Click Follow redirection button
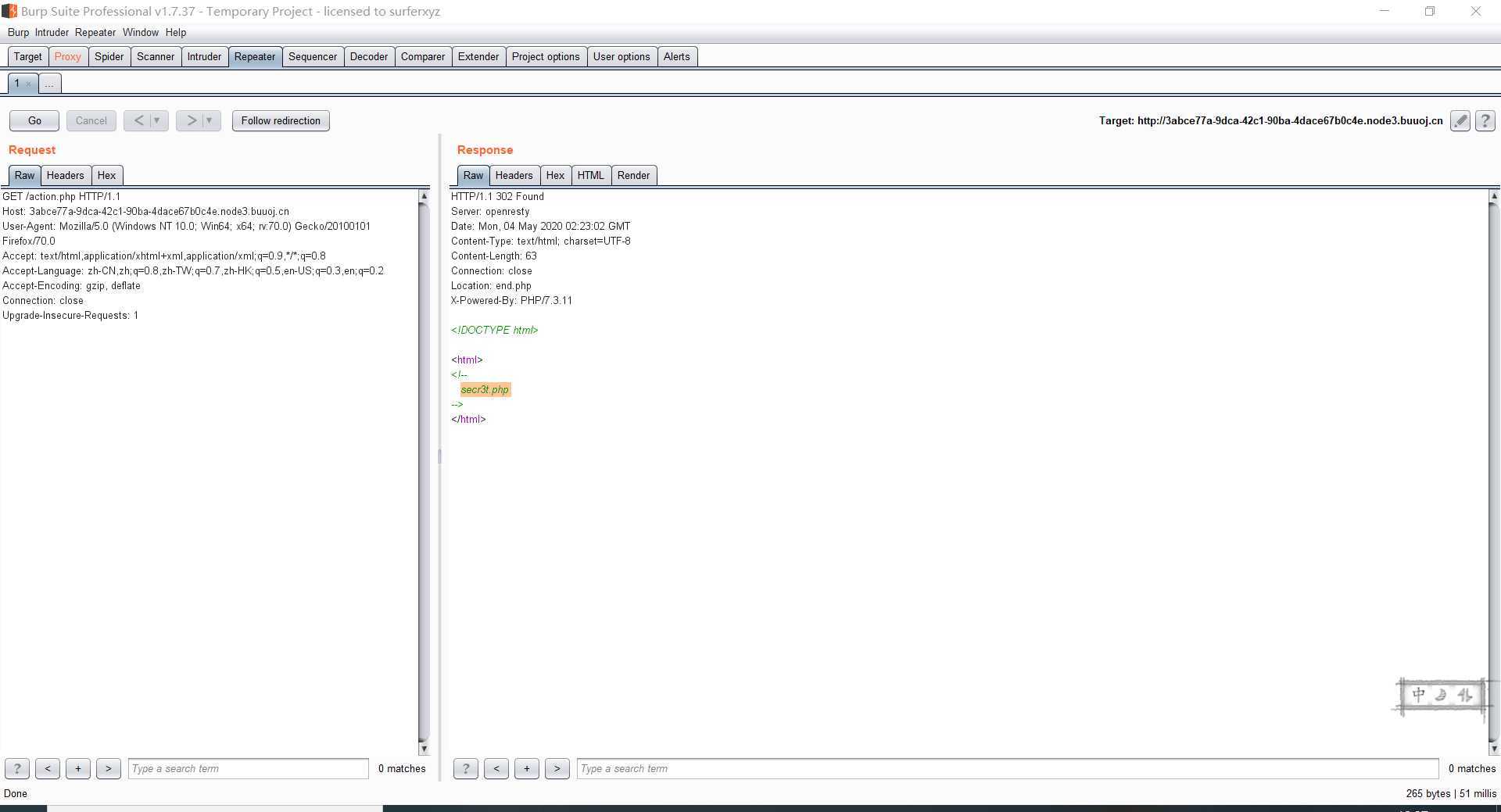 (x=281, y=120)
